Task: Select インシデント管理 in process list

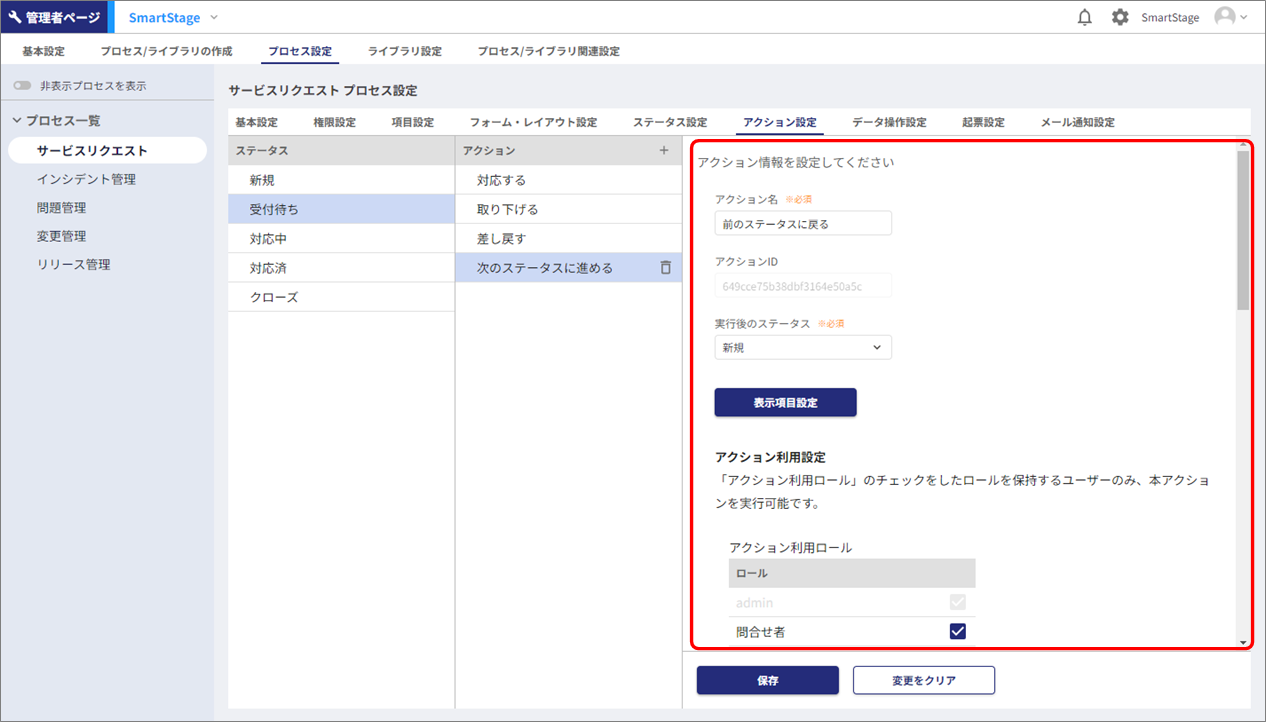Action: tap(86, 180)
